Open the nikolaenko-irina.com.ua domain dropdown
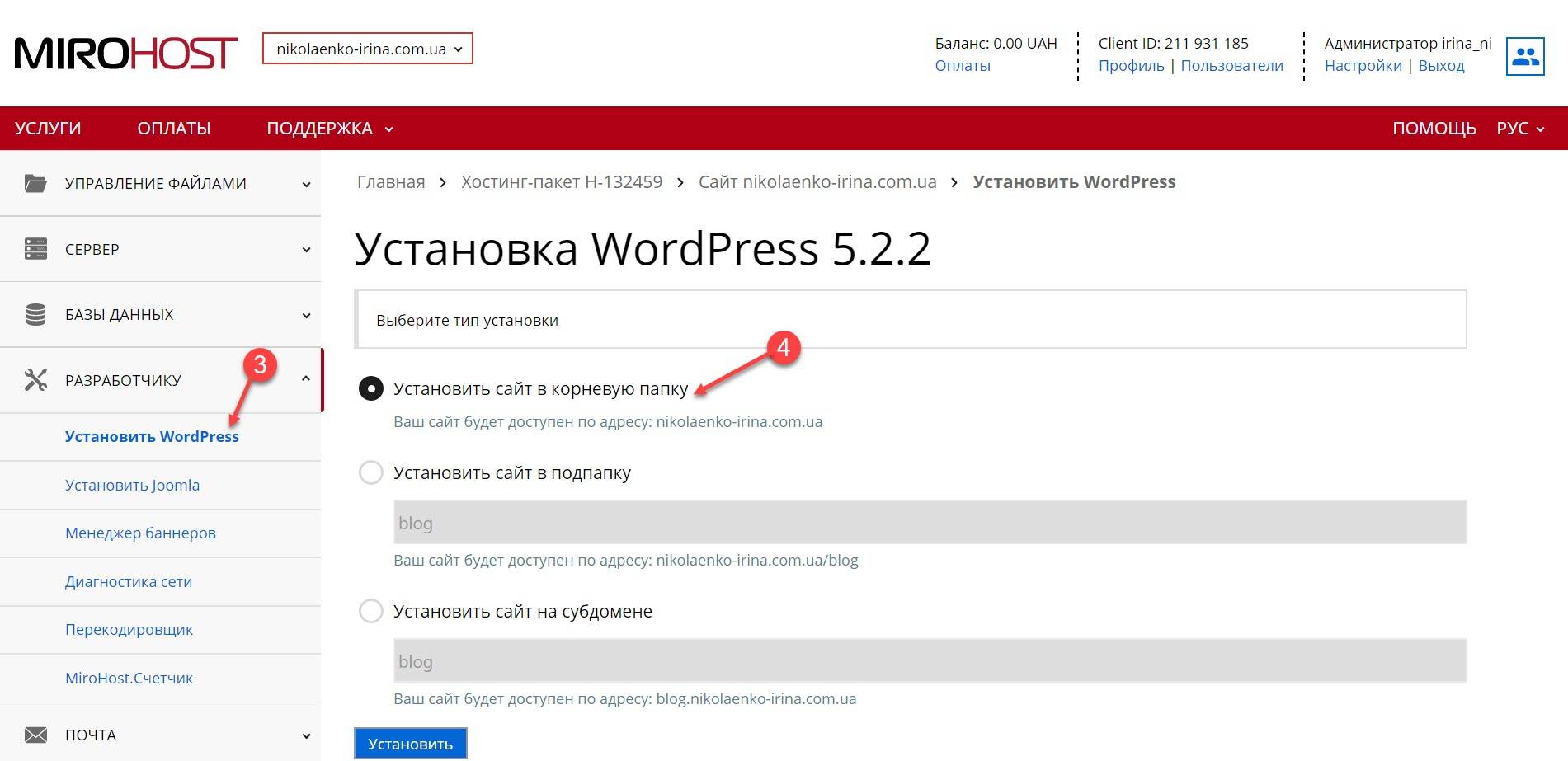The height and width of the screenshot is (761, 1568). point(368,49)
